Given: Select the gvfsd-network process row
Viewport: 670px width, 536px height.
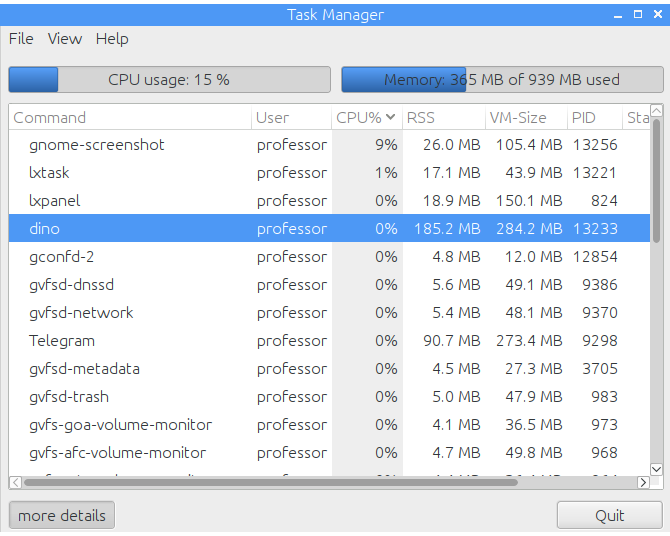Looking at the screenshot, I should 329,313.
